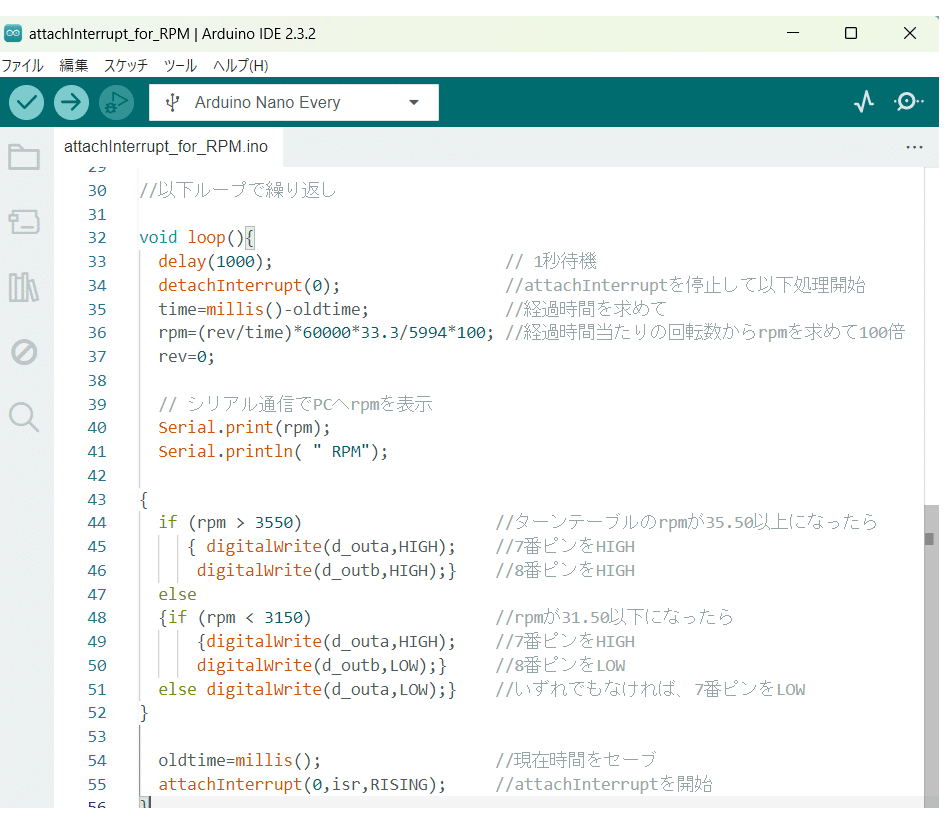Open the ヘルプ(H) menu
948x827 pixels.
point(241,65)
